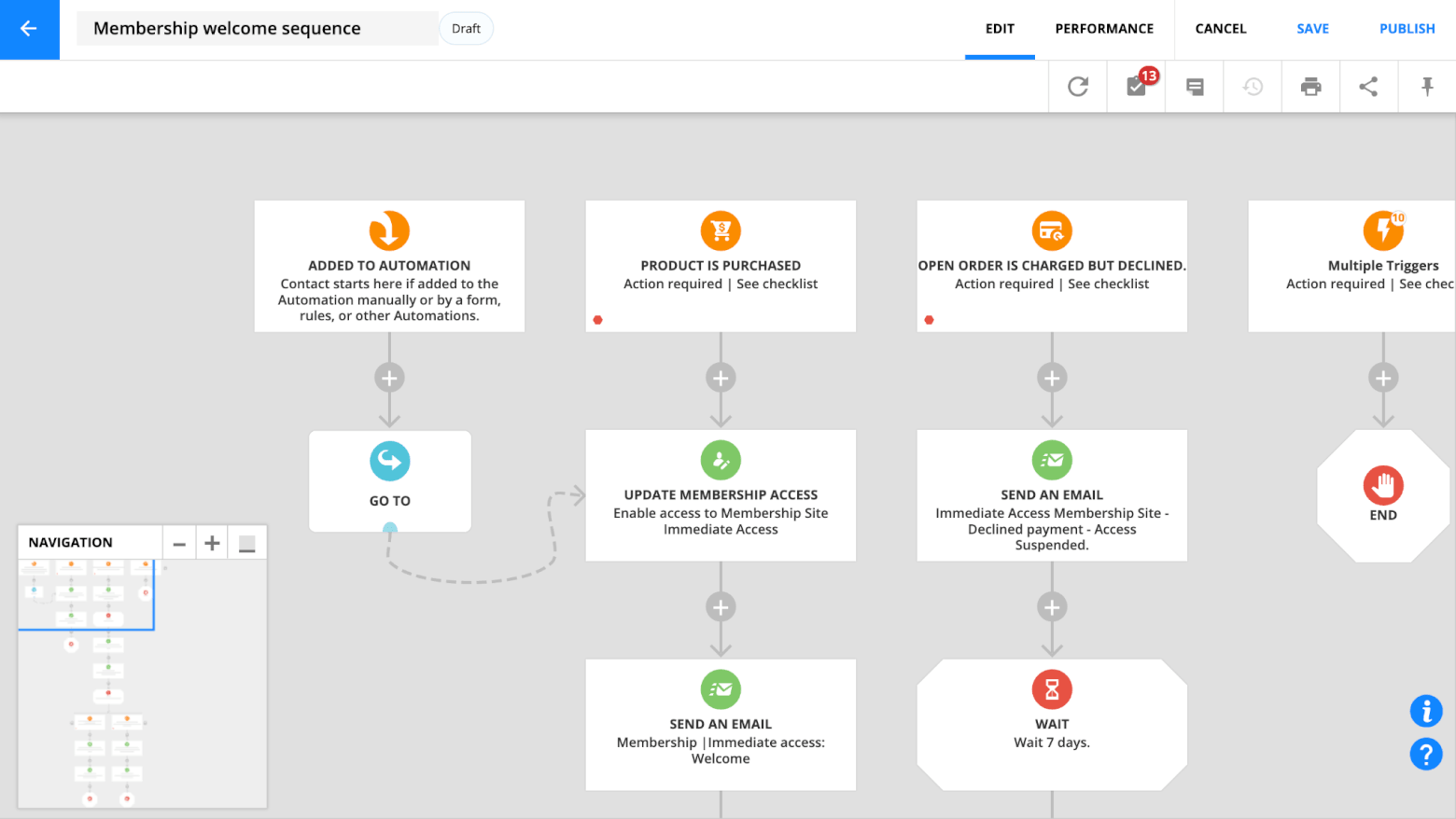The height and width of the screenshot is (819, 1456).
Task: Pin the toolbar in place
Action: pos(1427,86)
